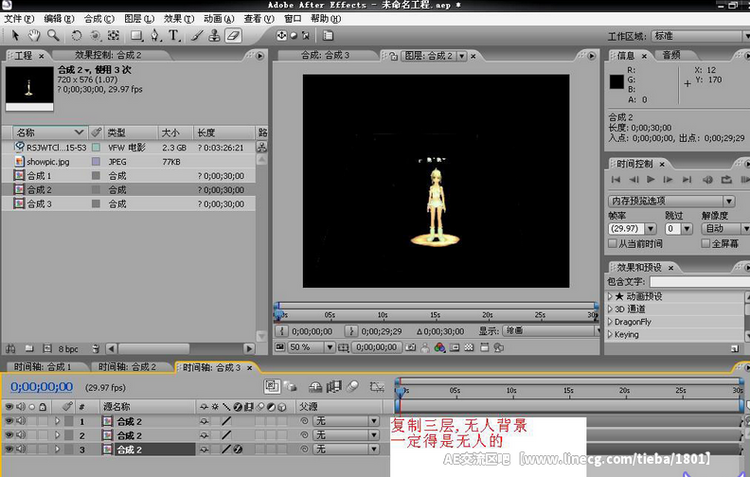Image resolution: width=750 pixels, height=477 pixels.
Task: Open the 合成 menu in menu bar
Action: (99, 19)
